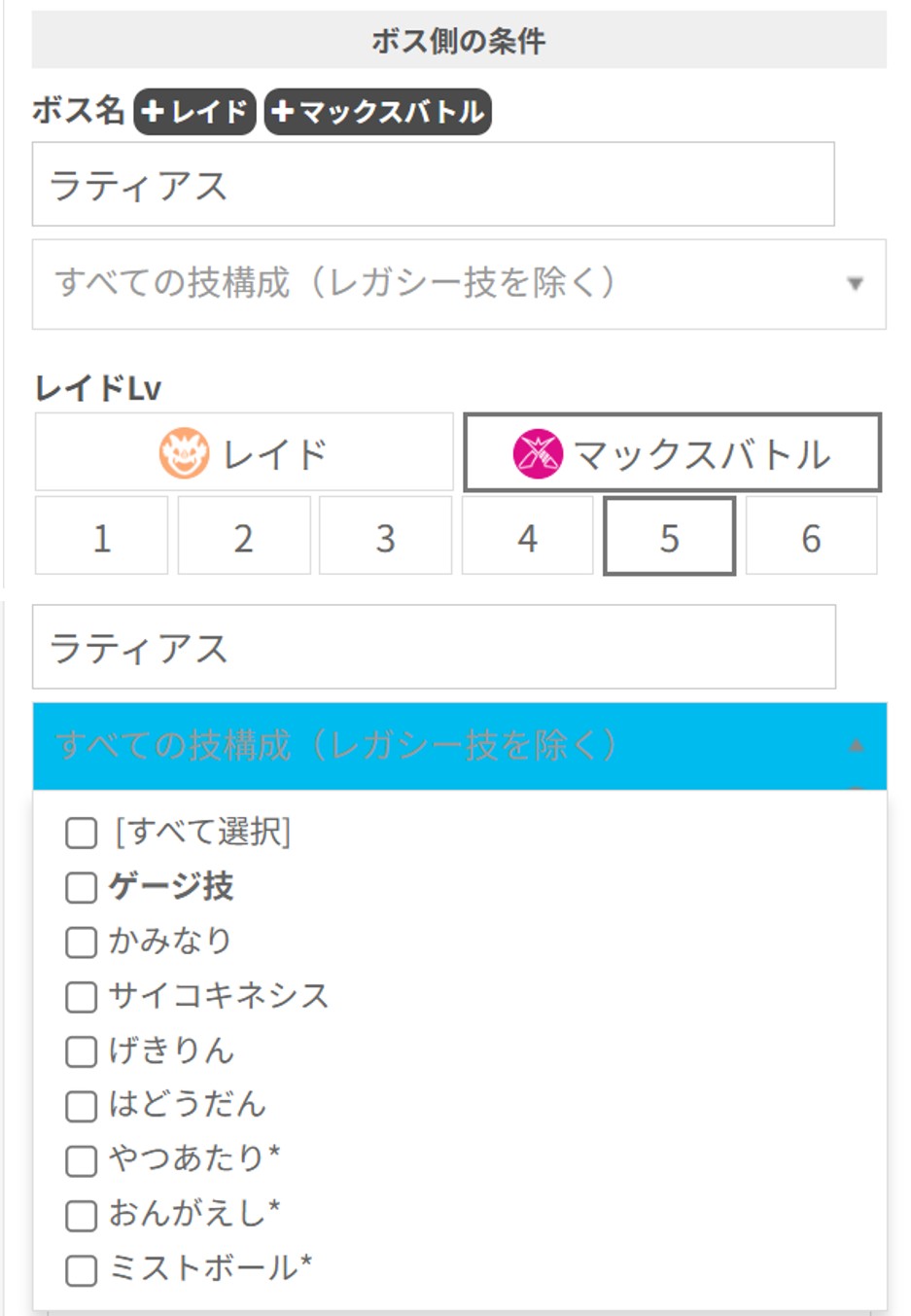Screen dimensions: 911x1316
Task: Click the pink Max Battle icon
Action: [x=538, y=453]
